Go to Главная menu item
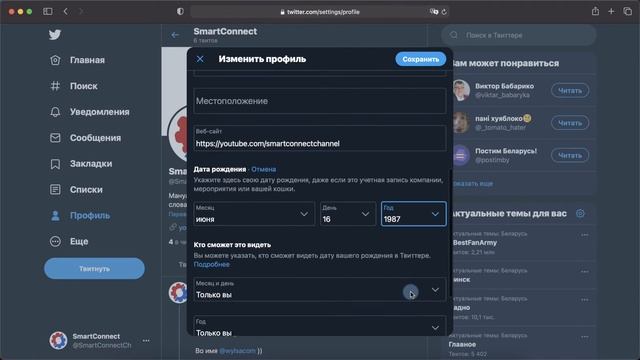 pos(87,60)
